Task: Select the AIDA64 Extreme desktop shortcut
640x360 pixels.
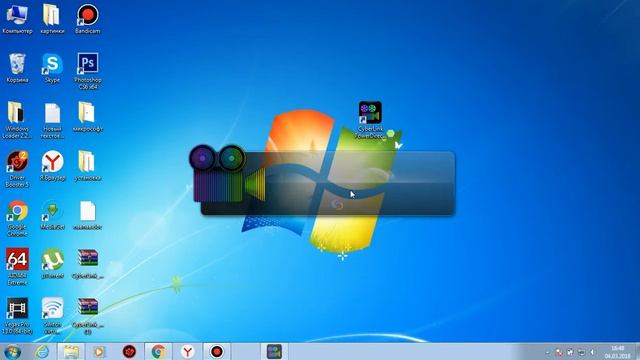Action: (17, 267)
